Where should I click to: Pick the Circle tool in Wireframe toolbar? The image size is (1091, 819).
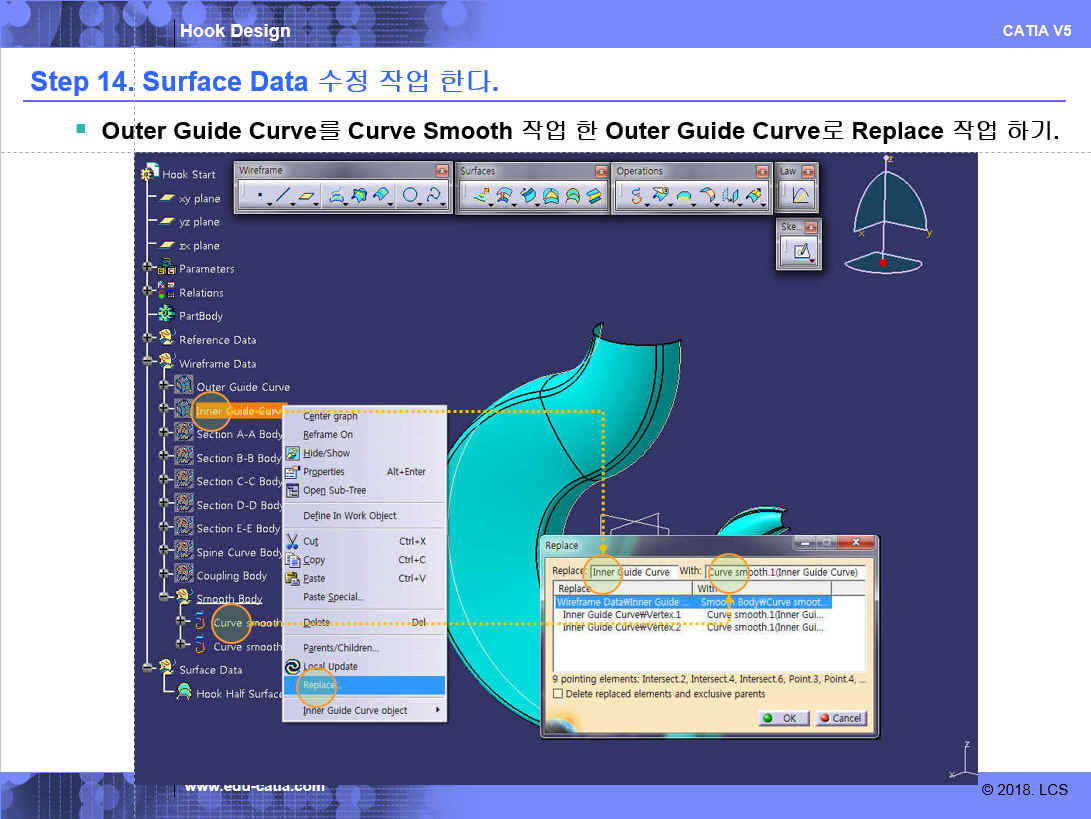coord(410,197)
